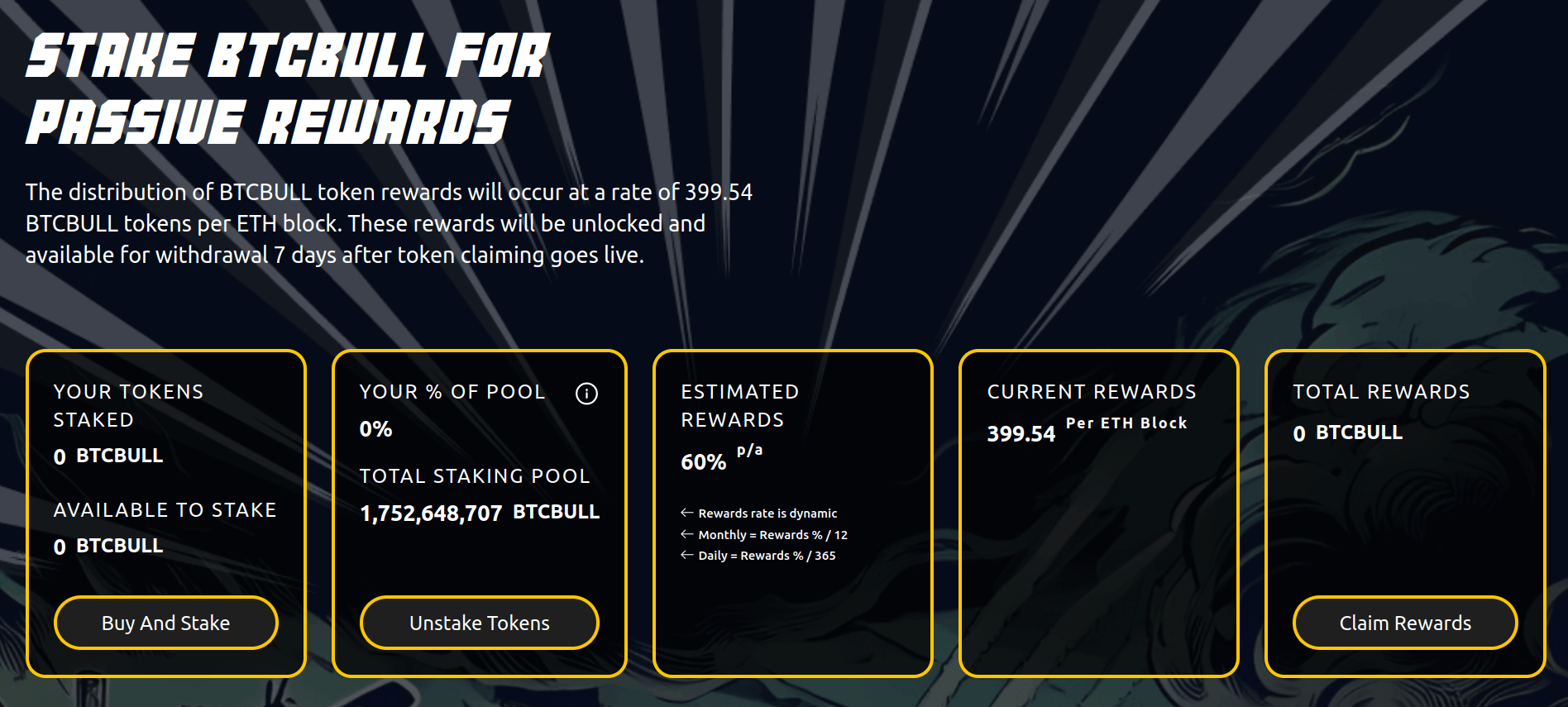Click the 399.54 current rewards value

coord(1021,434)
